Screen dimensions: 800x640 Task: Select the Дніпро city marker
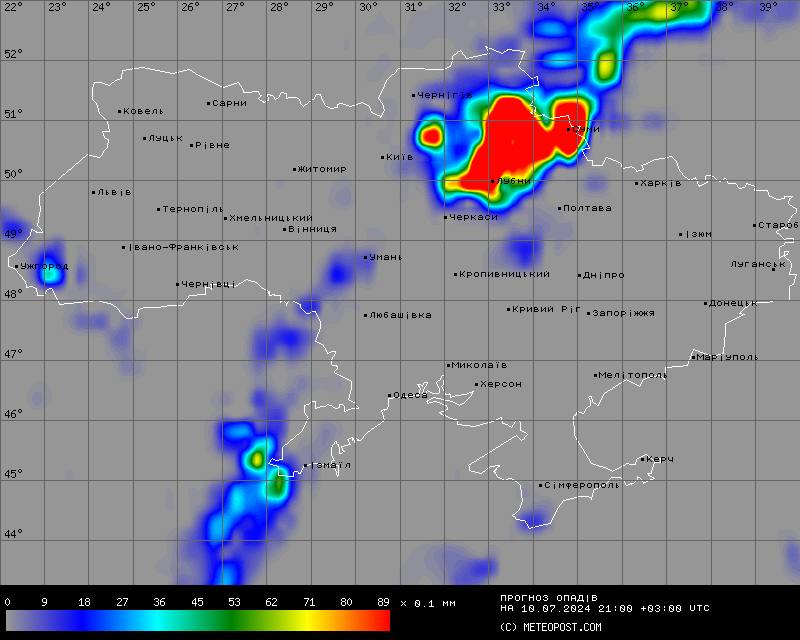580,275
